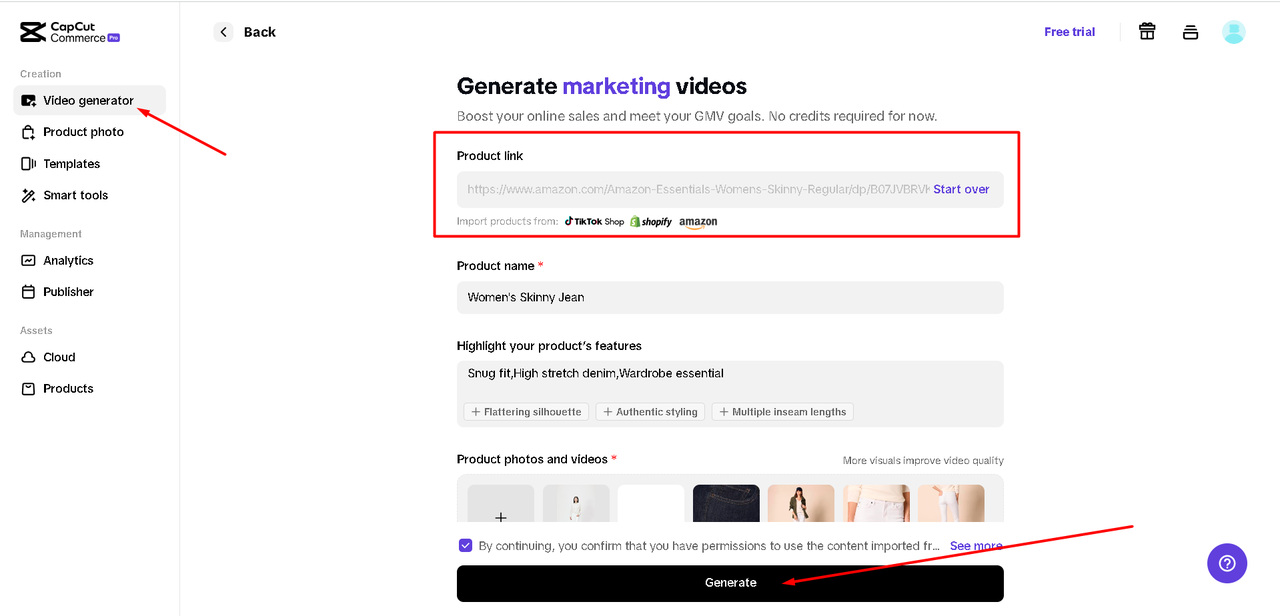Image resolution: width=1280 pixels, height=616 pixels.
Task: Click the Video generator sidebar icon
Action: tap(28, 101)
